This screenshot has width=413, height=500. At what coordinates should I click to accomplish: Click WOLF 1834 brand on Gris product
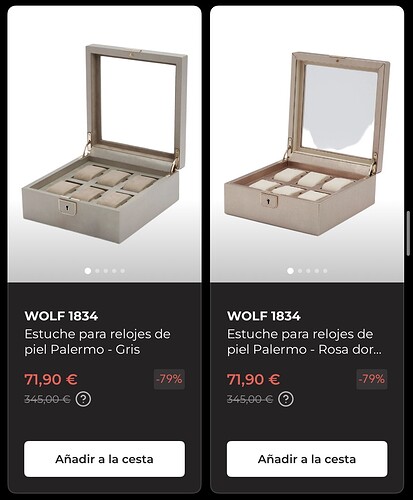tap(61, 316)
